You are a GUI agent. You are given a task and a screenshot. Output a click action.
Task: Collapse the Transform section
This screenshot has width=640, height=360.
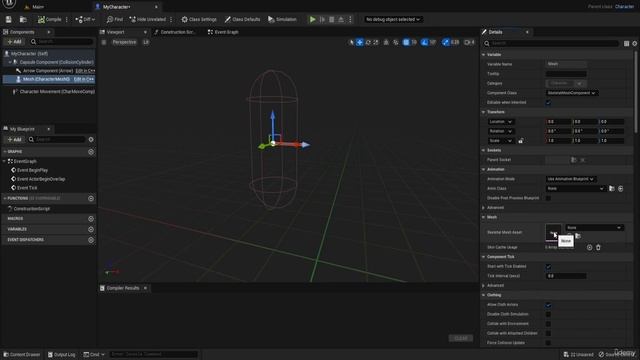point(484,112)
